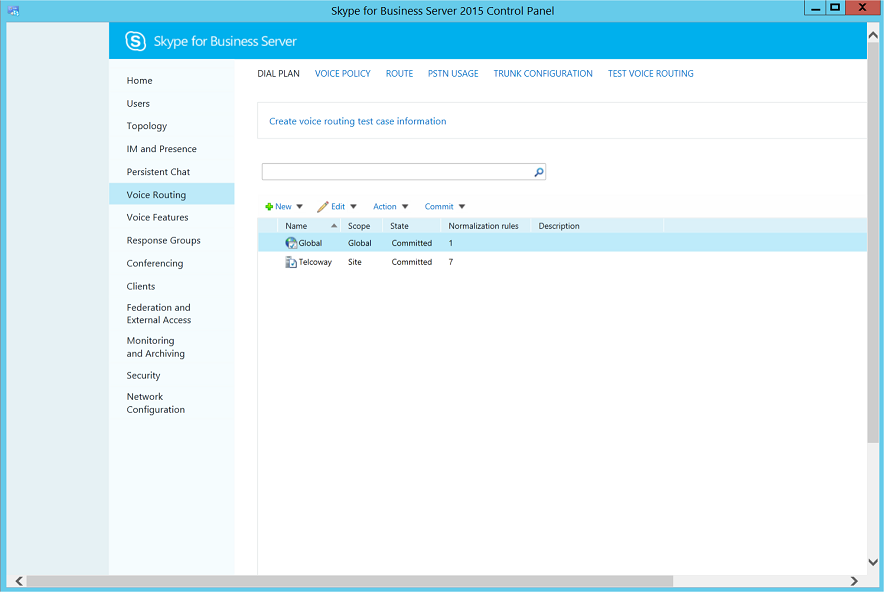Open Topology from the sidebar
884x592 pixels.
[x=147, y=127]
